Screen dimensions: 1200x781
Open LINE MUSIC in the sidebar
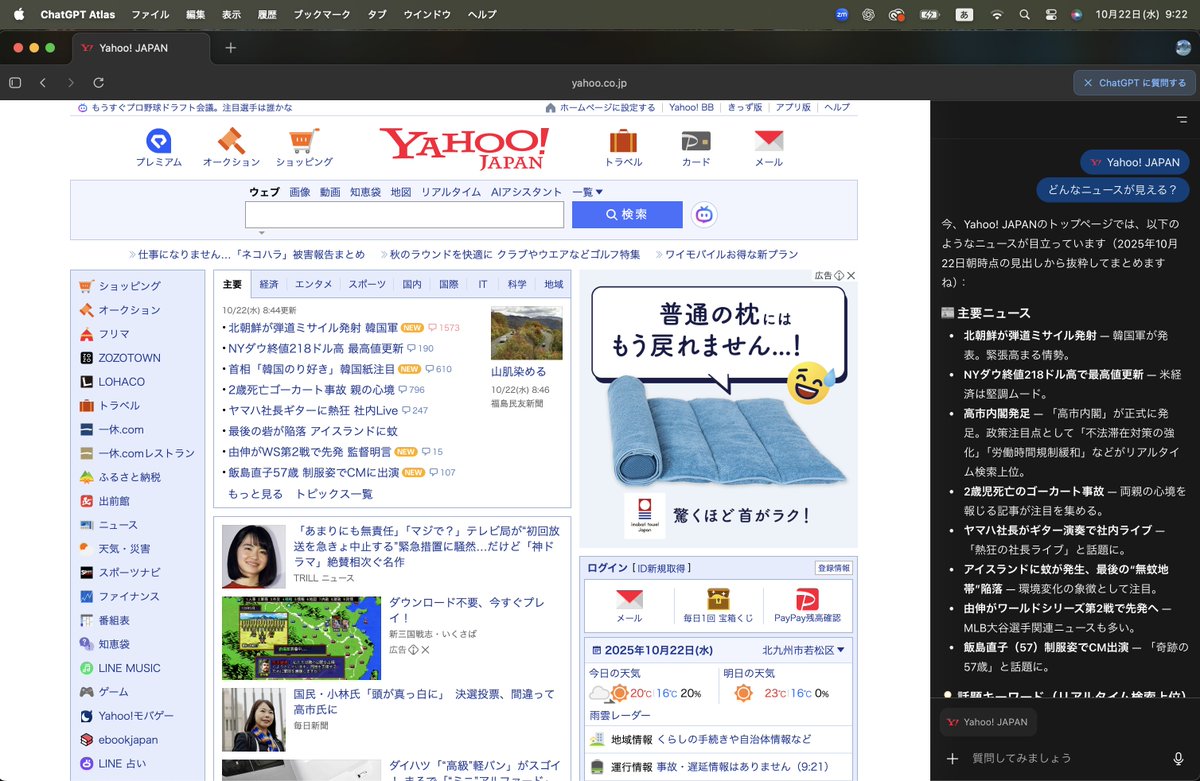129,668
